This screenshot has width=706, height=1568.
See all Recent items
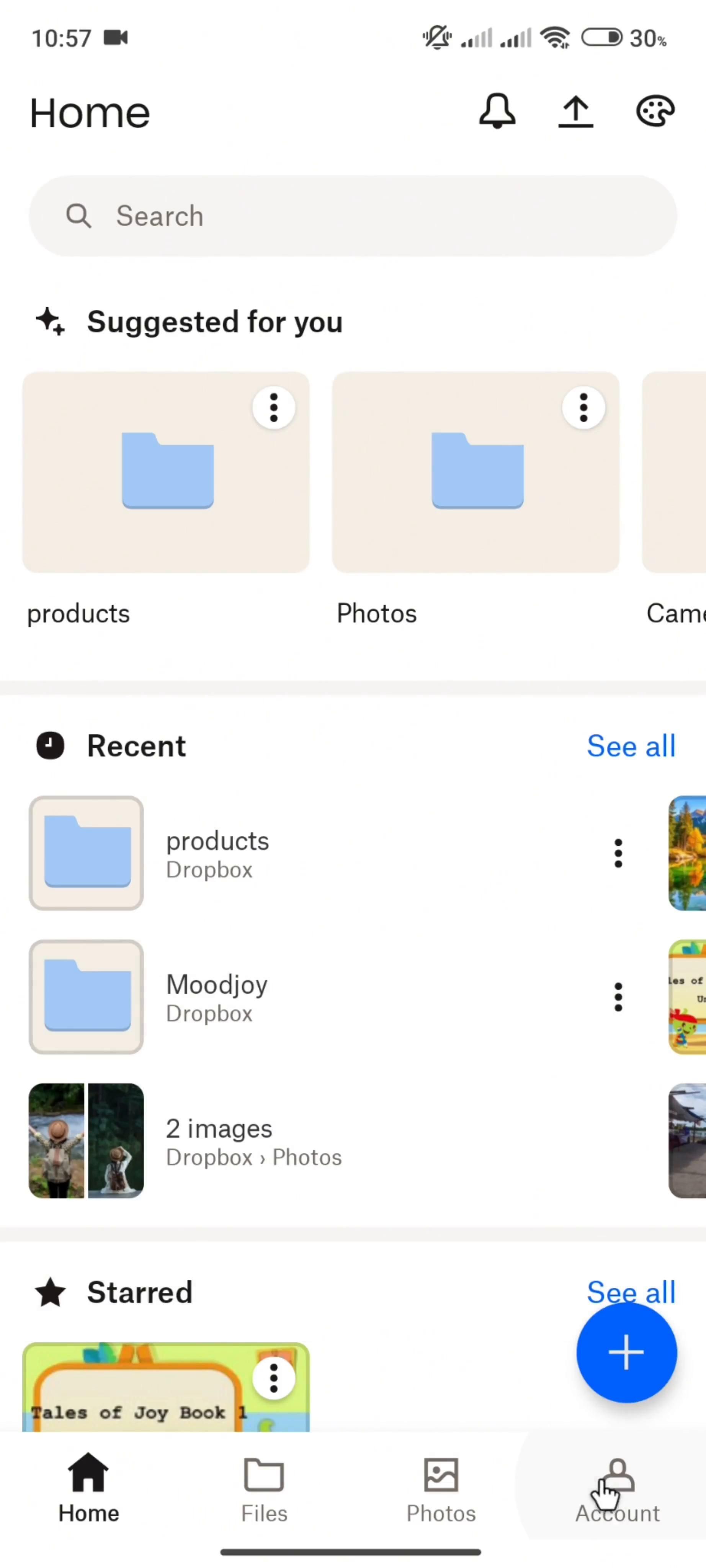click(631, 746)
